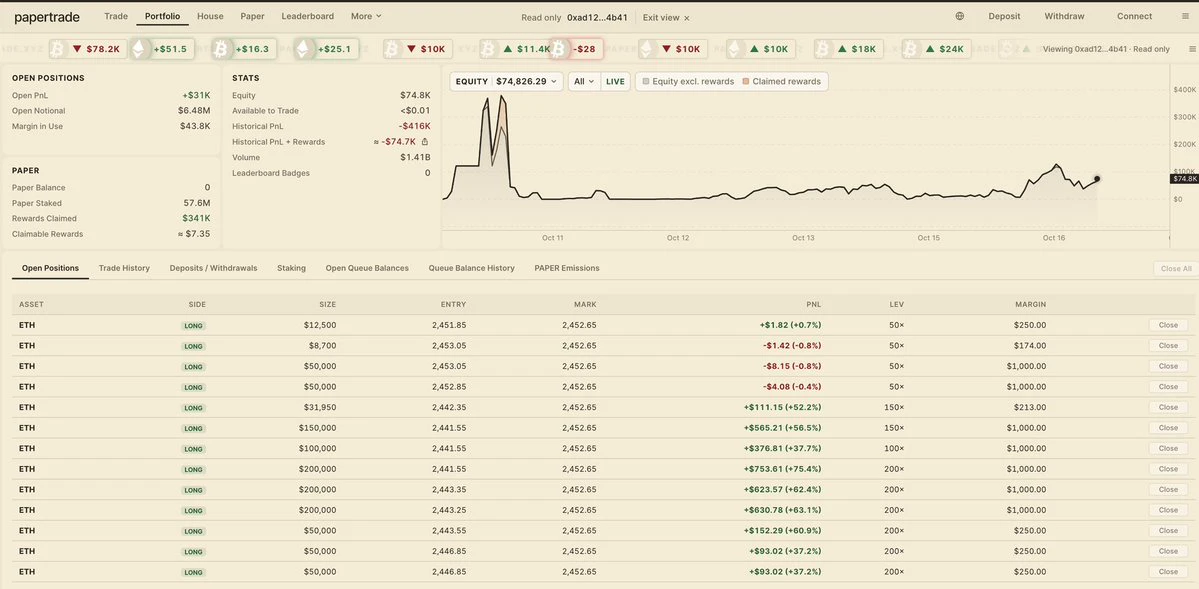Click the $74.8K price tag on chart axis
This screenshot has width=1199, height=589.
click(1184, 178)
